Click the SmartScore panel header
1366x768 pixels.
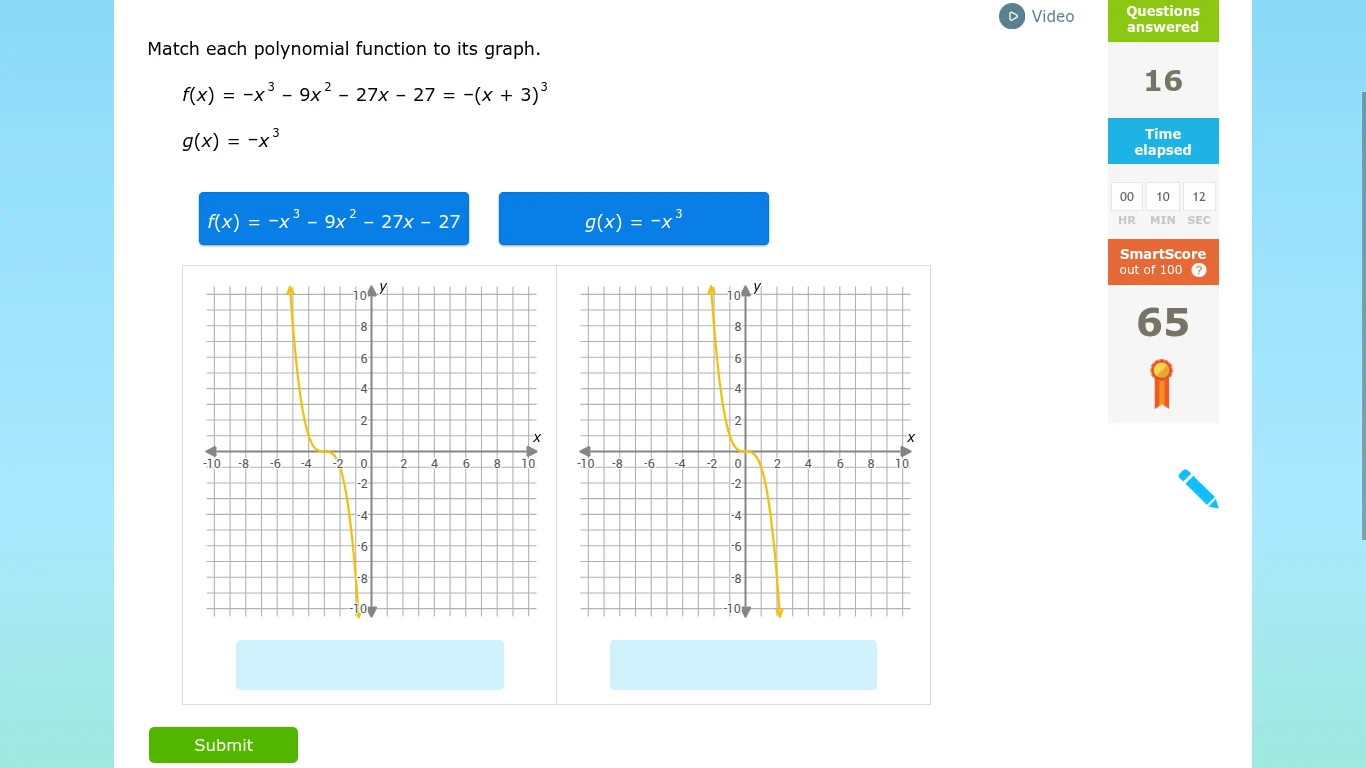1162,262
